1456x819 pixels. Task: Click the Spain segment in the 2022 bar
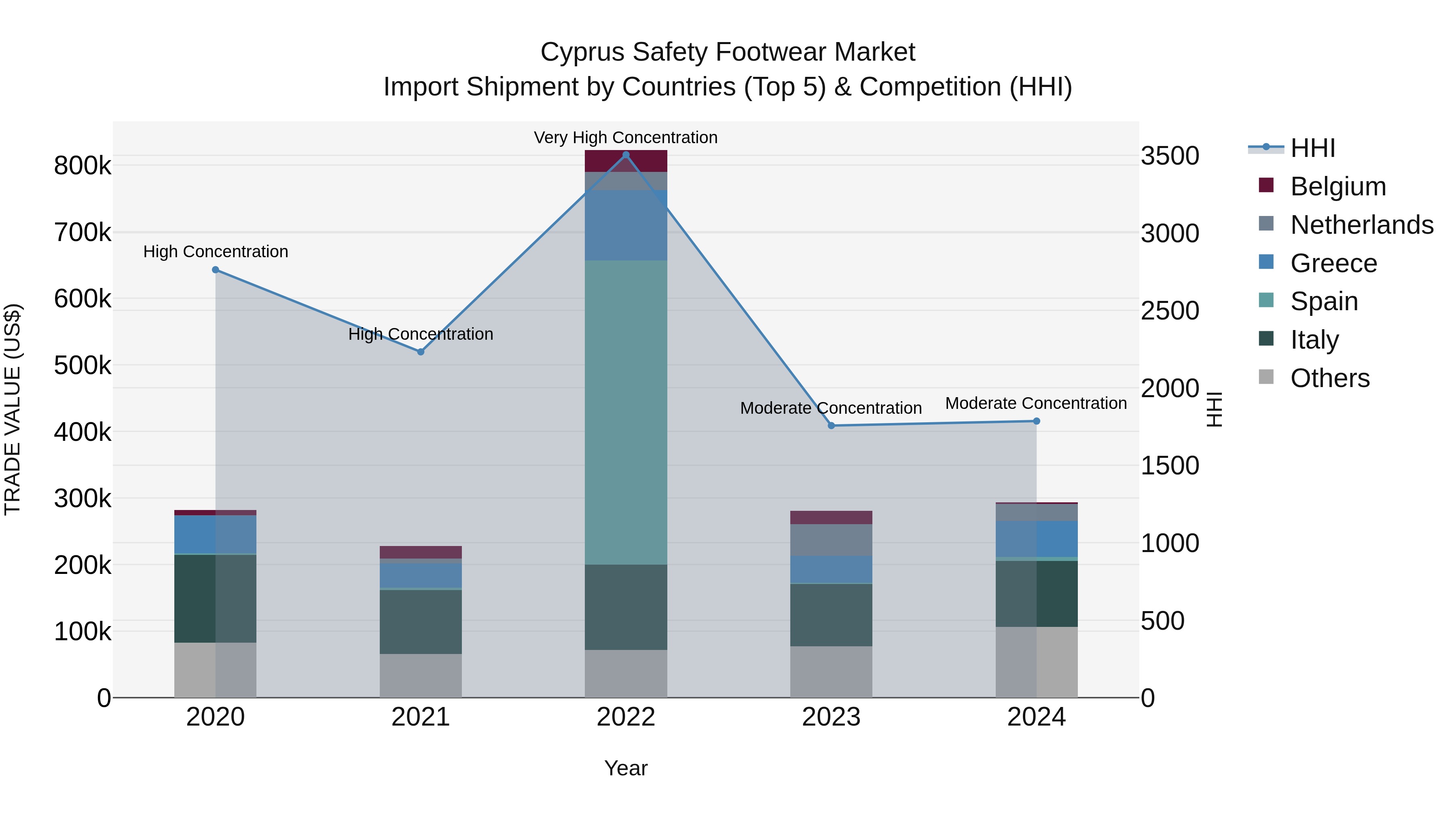[x=626, y=413]
